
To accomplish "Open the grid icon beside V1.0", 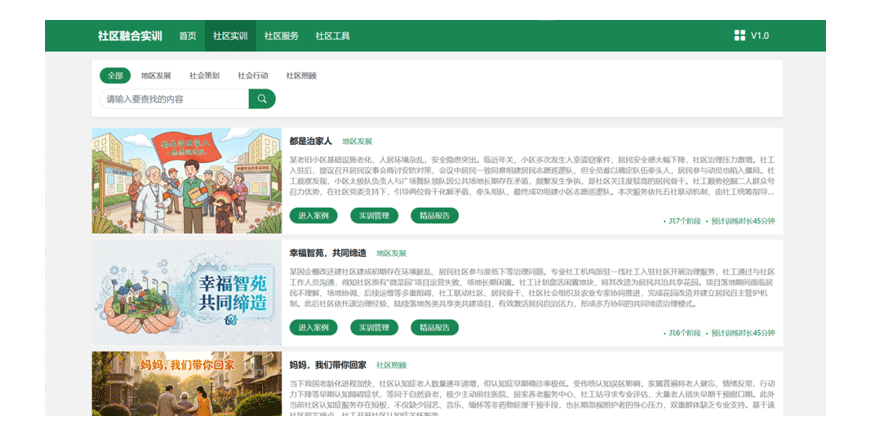I will coord(740,36).
